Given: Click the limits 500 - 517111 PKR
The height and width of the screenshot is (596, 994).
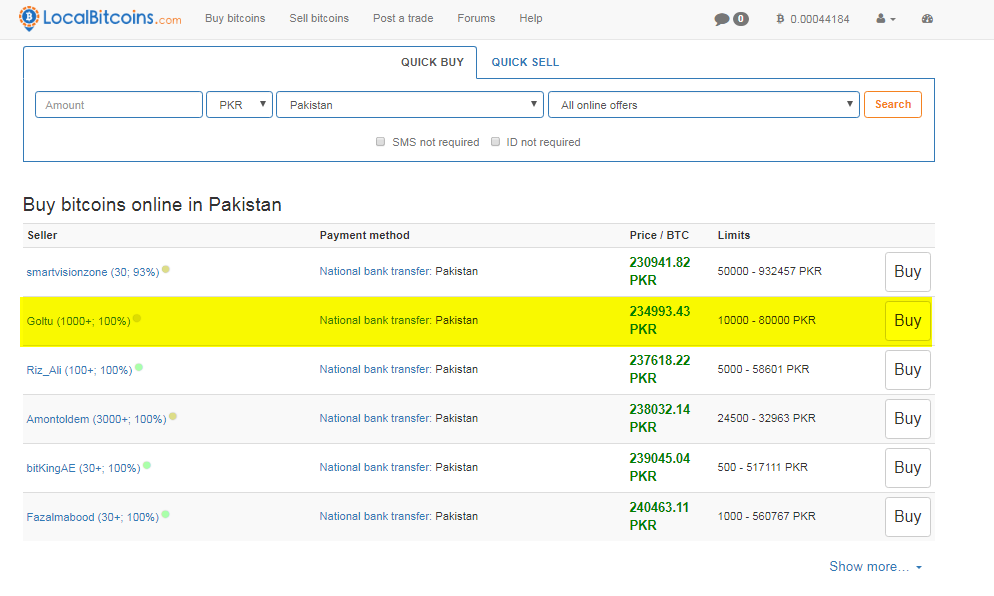Looking at the screenshot, I should pyautogui.click(x=763, y=467).
